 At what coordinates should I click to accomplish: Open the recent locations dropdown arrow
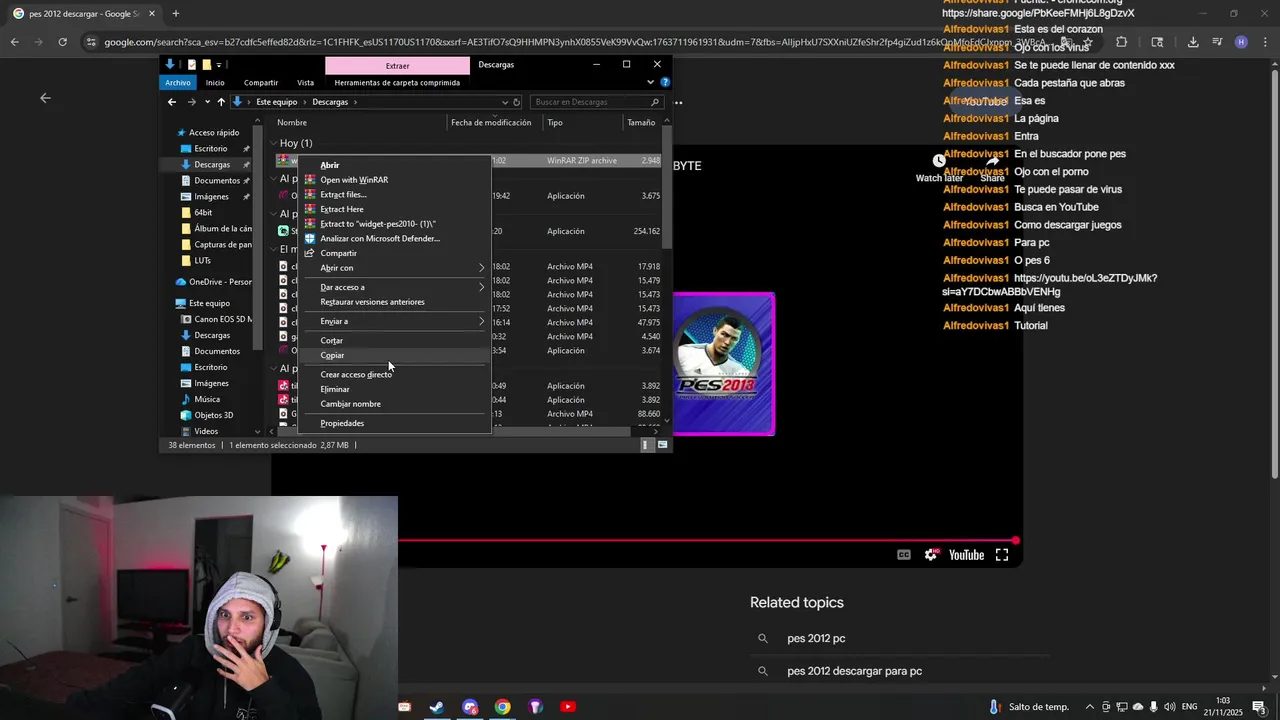(x=207, y=102)
